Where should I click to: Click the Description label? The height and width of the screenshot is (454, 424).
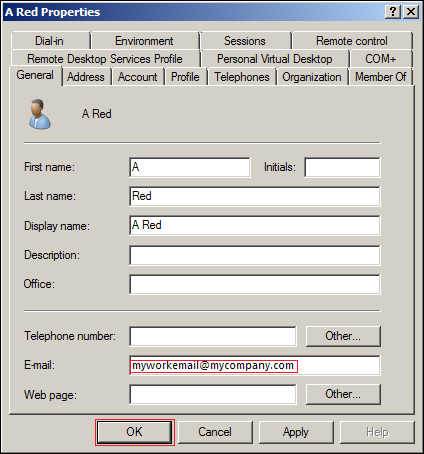[52, 255]
